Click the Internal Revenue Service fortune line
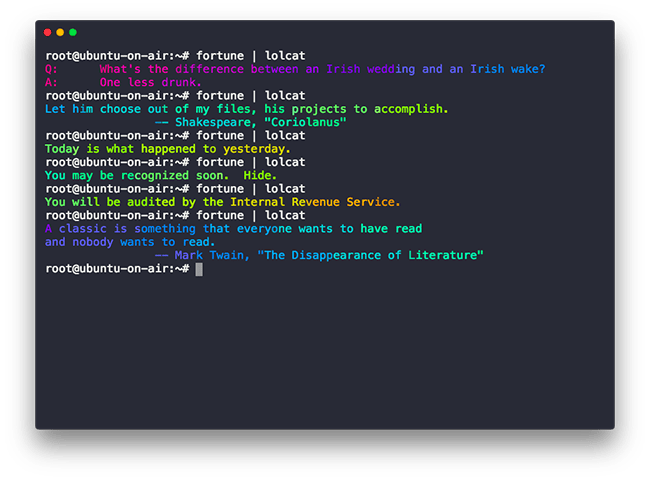This screenshot has height=480, width=650. (223, 202)
